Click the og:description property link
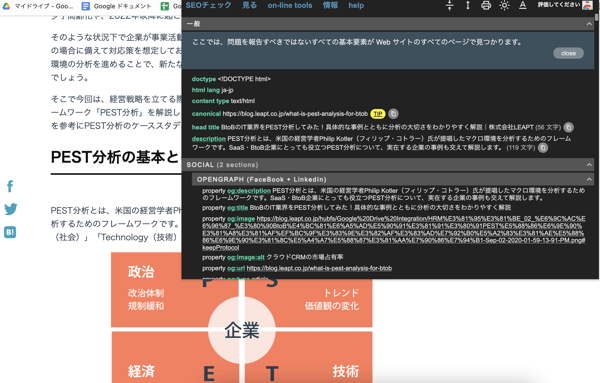600x383 pixels. [x=249, y=191]
